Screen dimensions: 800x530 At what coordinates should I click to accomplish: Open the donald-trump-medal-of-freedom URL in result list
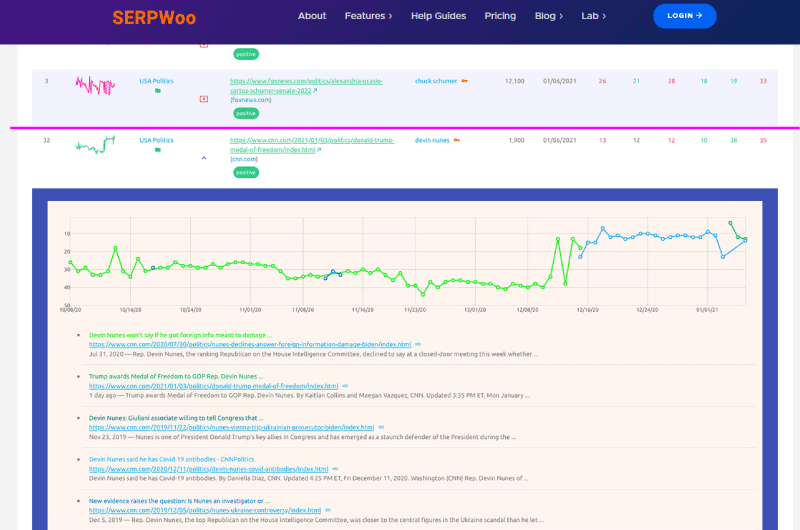click(x=213, y=386)
